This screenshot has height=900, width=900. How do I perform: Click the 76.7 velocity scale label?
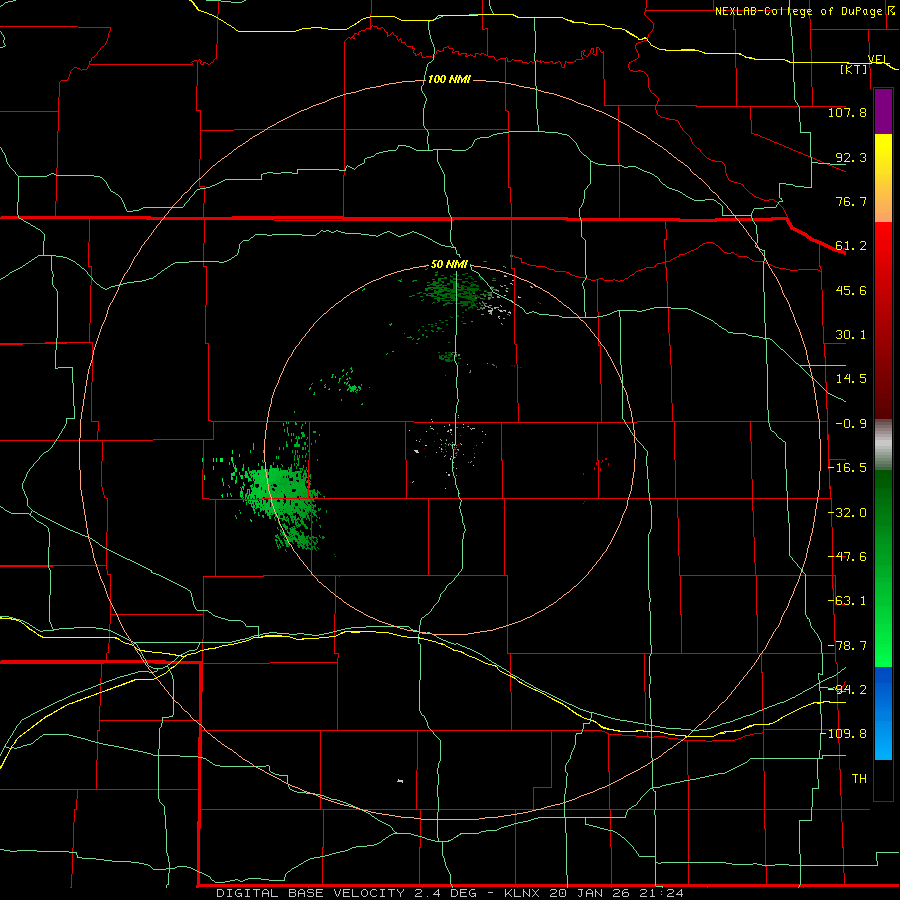pyautogui.click(x=851, y=201)
